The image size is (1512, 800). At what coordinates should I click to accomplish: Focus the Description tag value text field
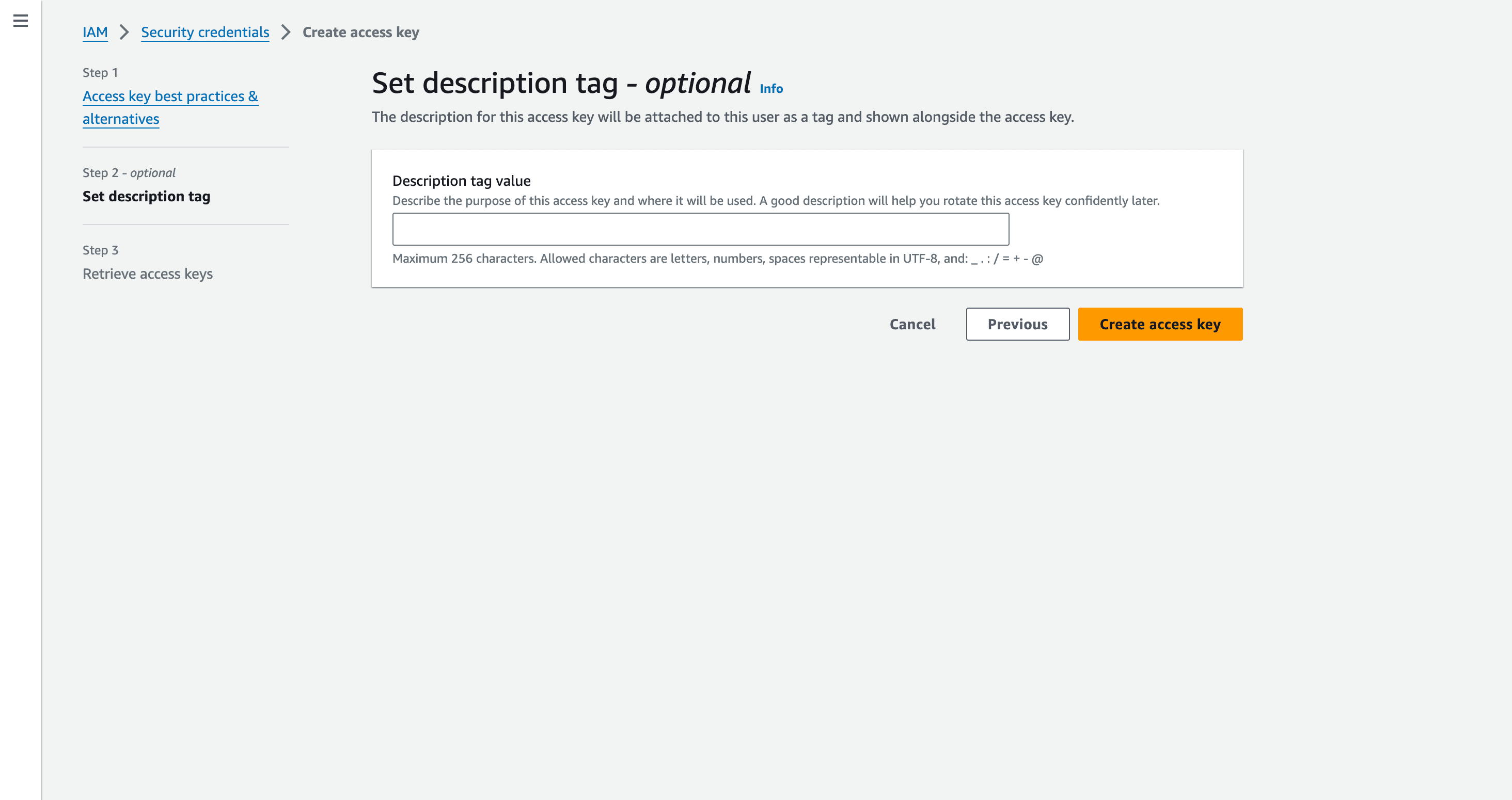point(700,229)
